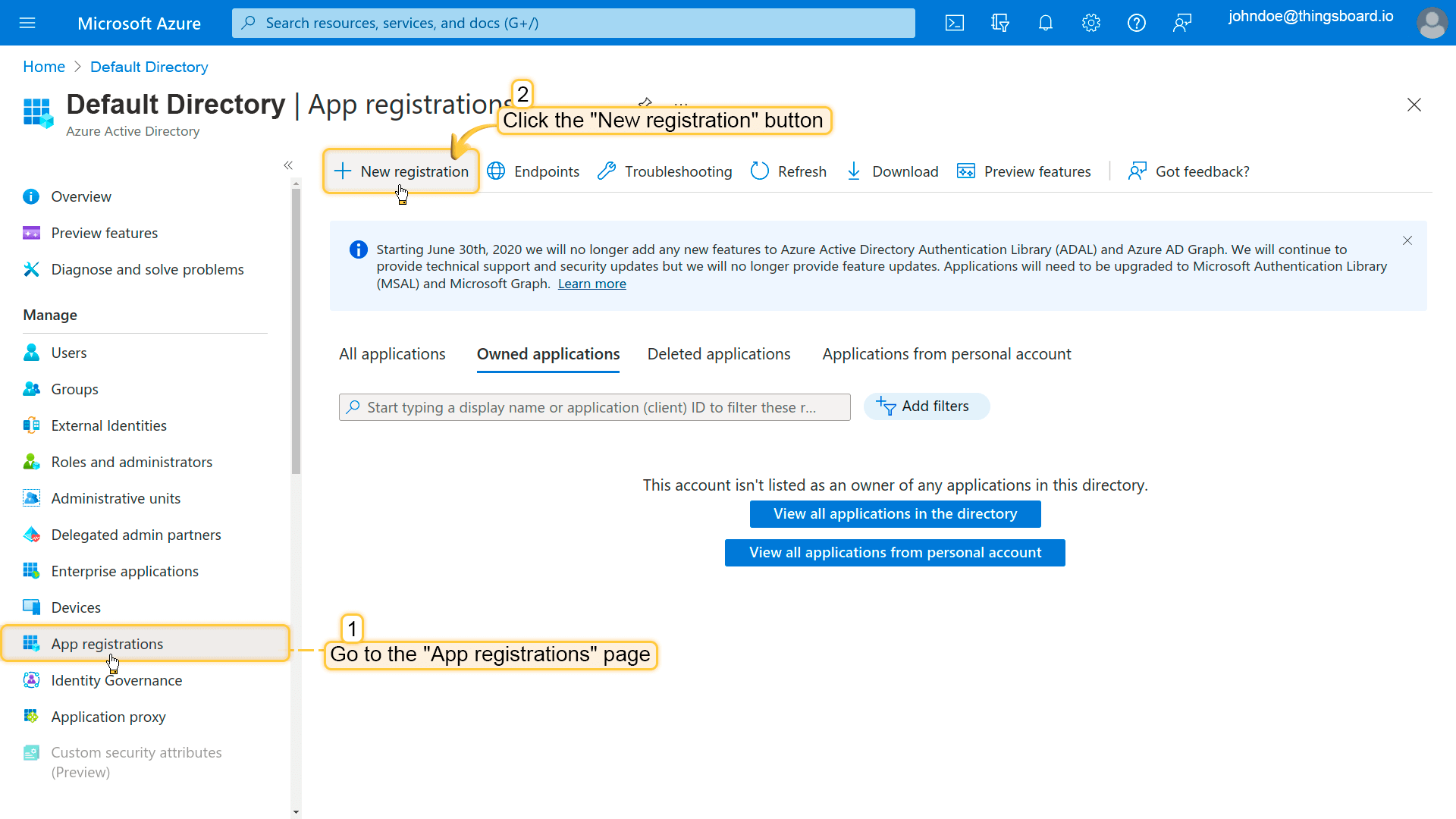Open the johndoe account avatar menu
This screenshot has width=1456, height=819.
[x=1432, y=23]
